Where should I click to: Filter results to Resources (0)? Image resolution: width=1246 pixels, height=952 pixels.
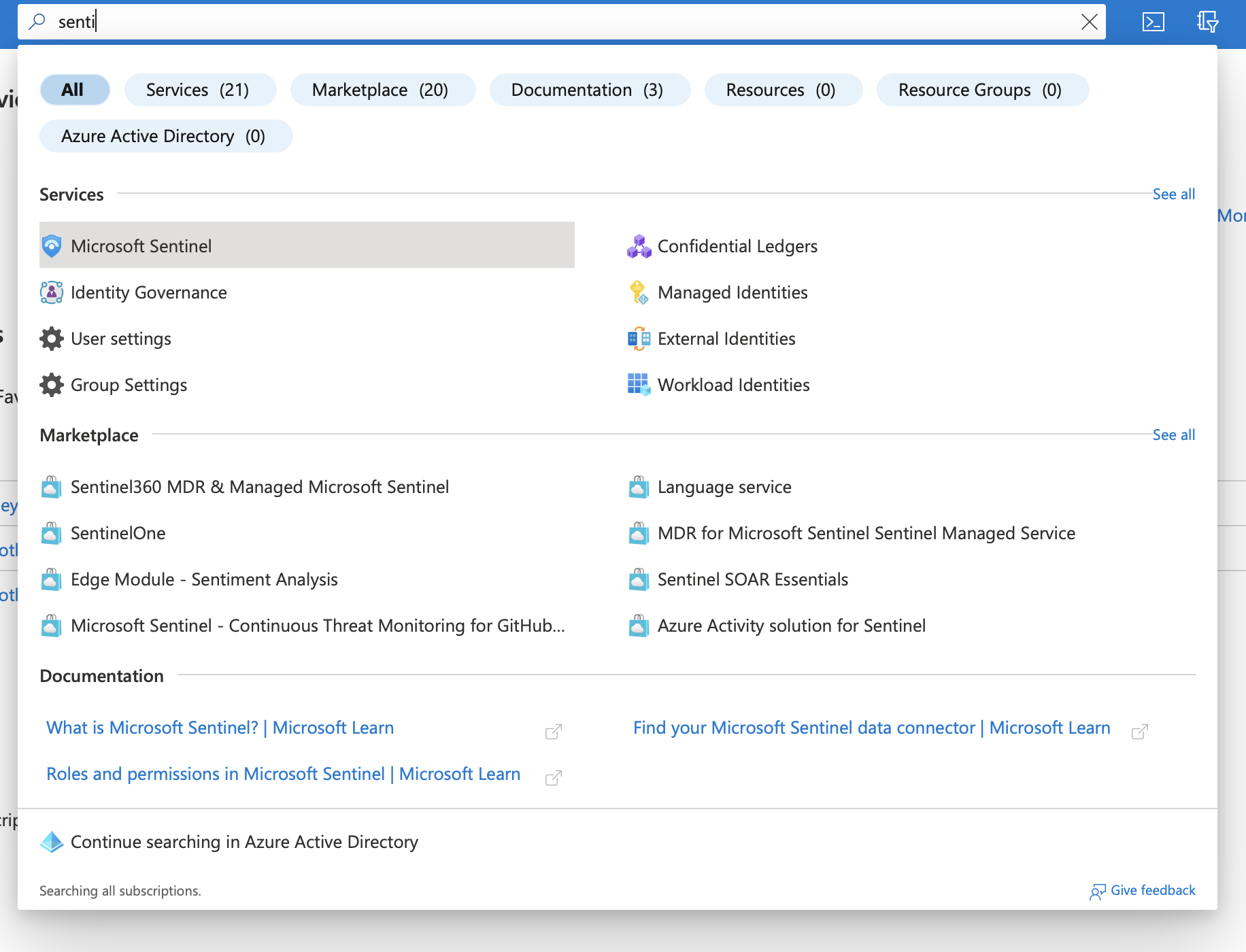coord(784,90)
